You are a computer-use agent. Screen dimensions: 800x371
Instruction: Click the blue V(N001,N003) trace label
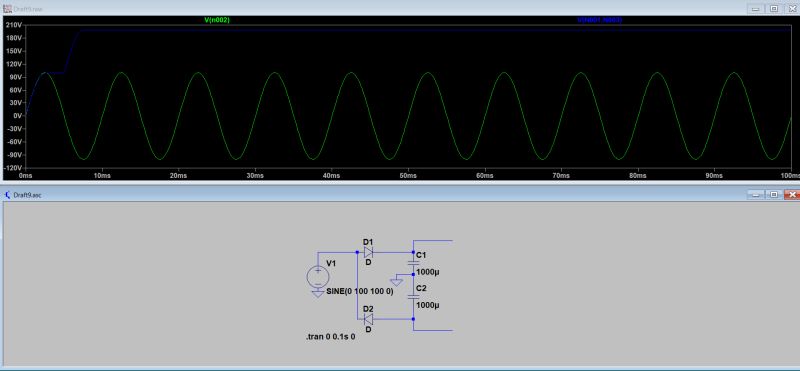tap(599, 20)
